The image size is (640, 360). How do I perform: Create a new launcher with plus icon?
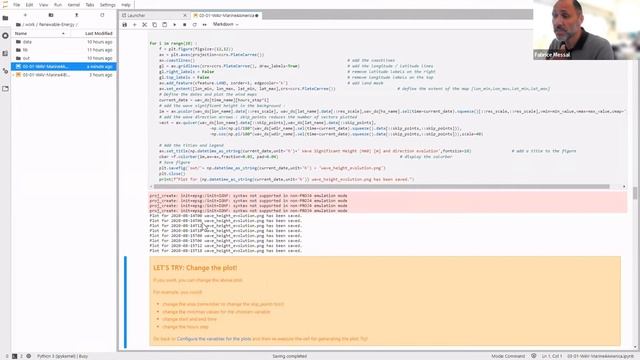25,15
